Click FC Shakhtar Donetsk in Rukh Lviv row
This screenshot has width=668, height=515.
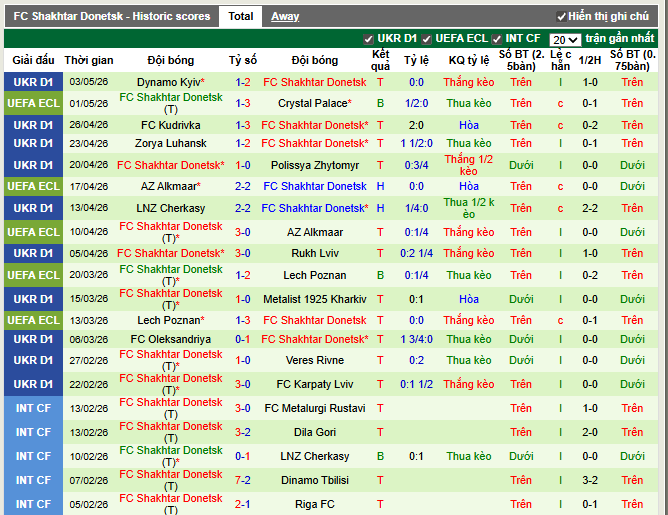coord(170,253)
